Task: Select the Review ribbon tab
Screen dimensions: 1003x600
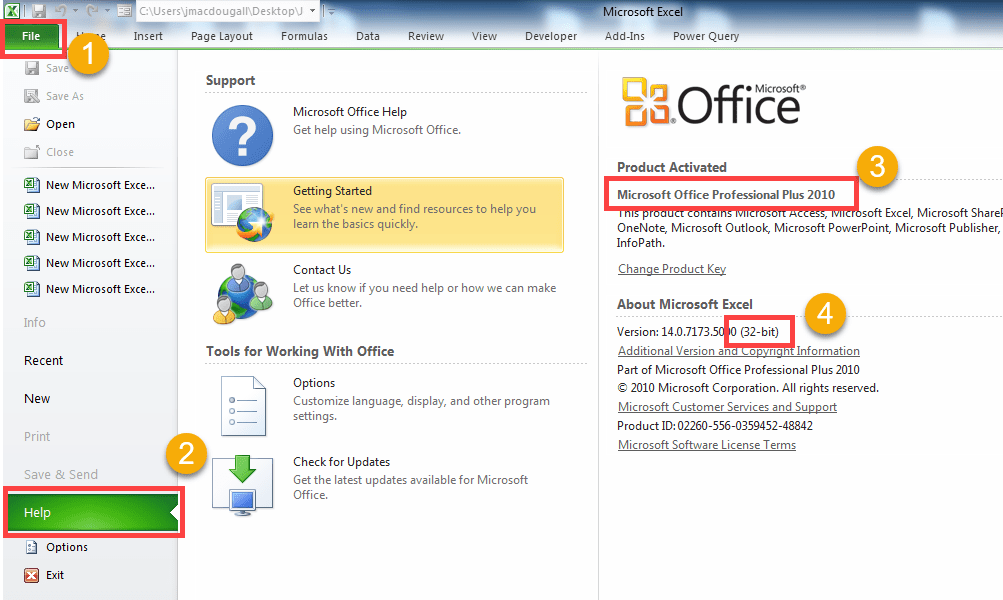Action: tap(426, 36)
